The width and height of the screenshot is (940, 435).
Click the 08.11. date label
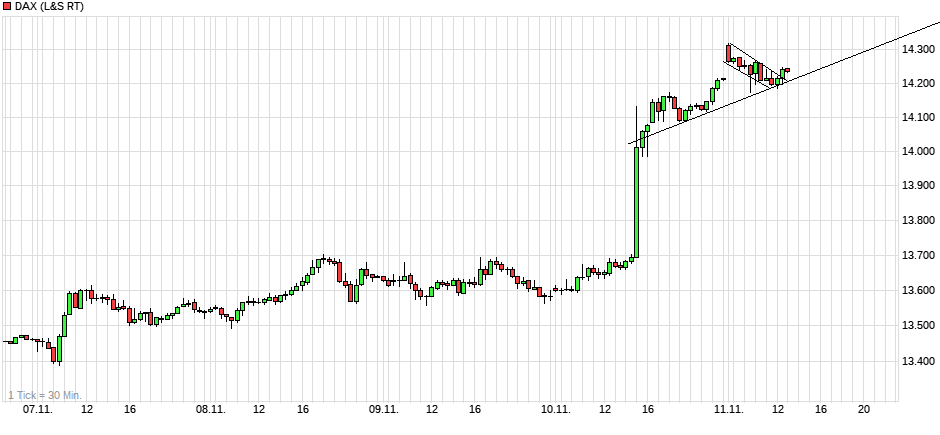pos(210,410)
